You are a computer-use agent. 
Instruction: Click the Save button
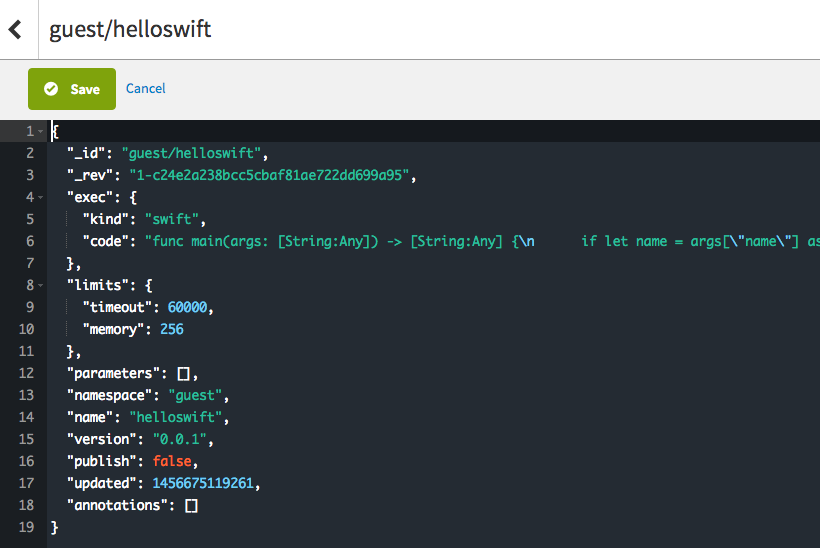click(72, 89)
